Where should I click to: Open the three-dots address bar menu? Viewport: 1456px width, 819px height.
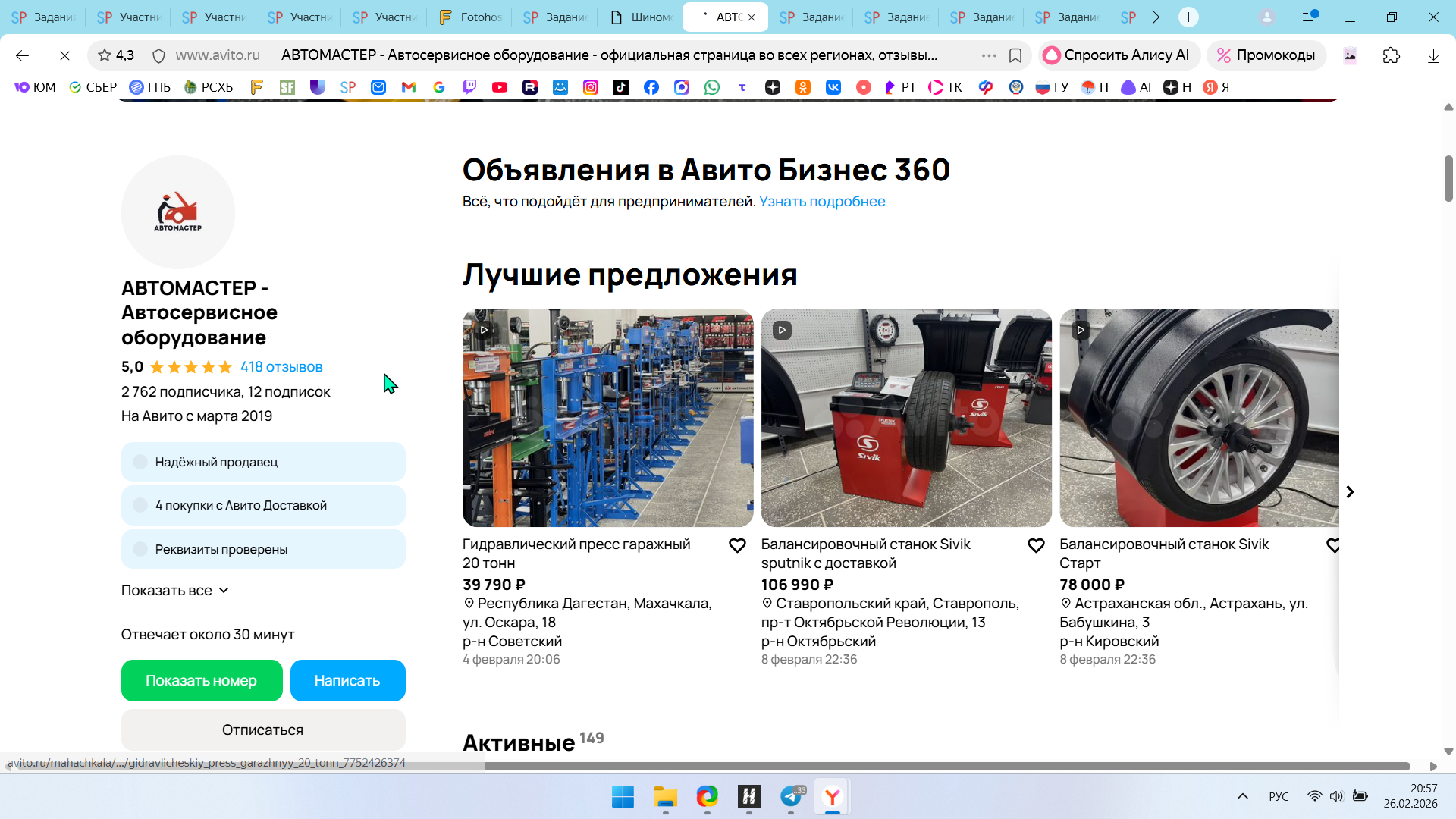tap(988, 55)
